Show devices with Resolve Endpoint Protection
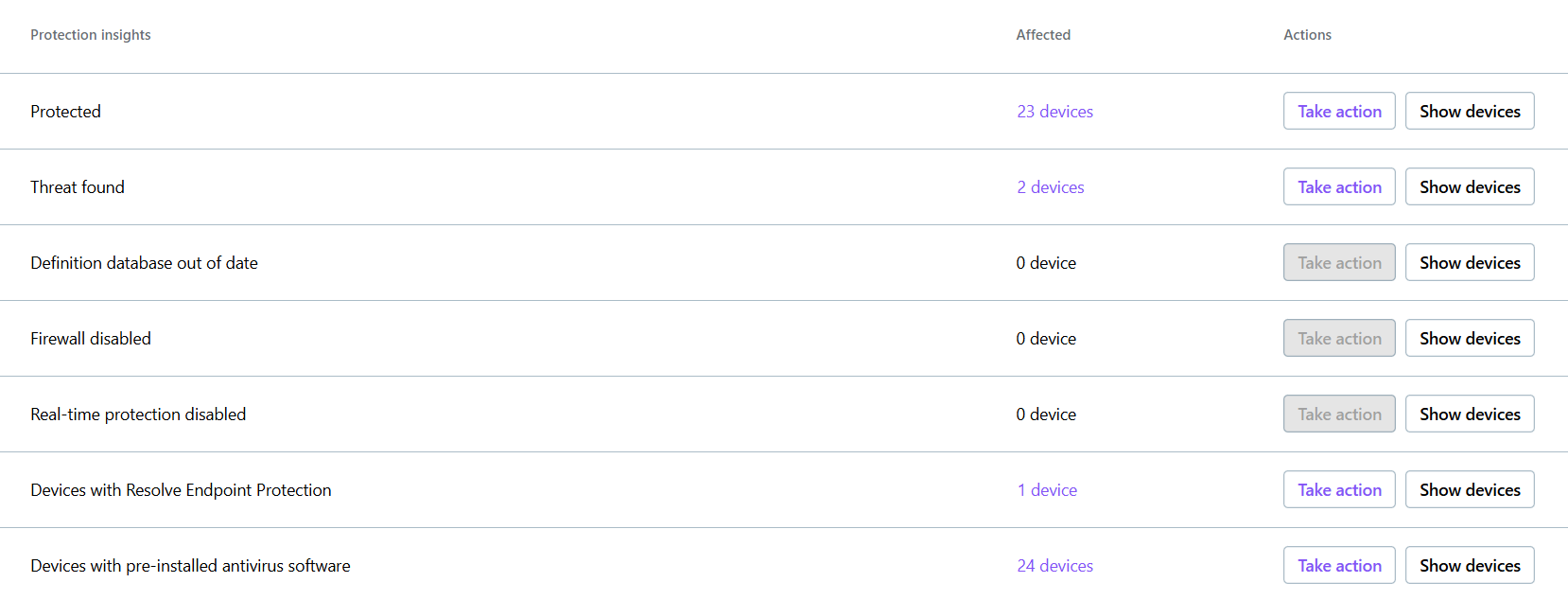 point(1469,489)
